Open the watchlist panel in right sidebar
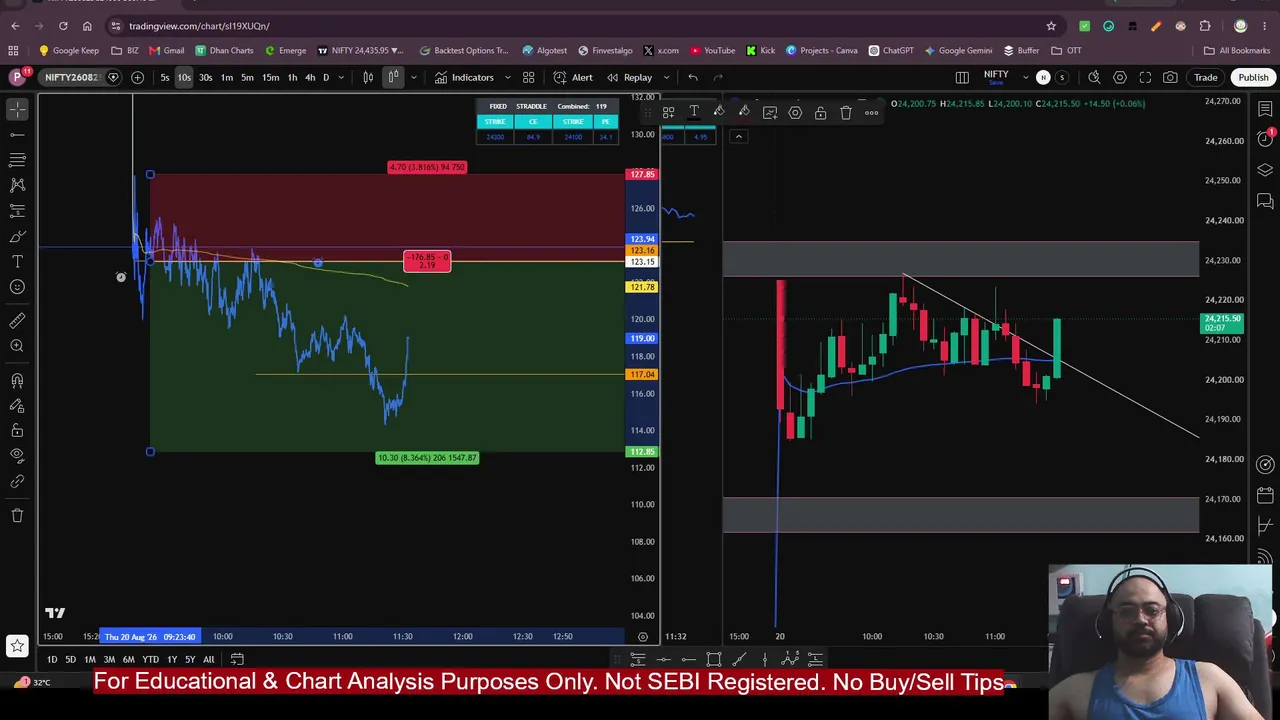Image resolution: width=1280 pixels, height=720 pixels. coord(1265,109)
